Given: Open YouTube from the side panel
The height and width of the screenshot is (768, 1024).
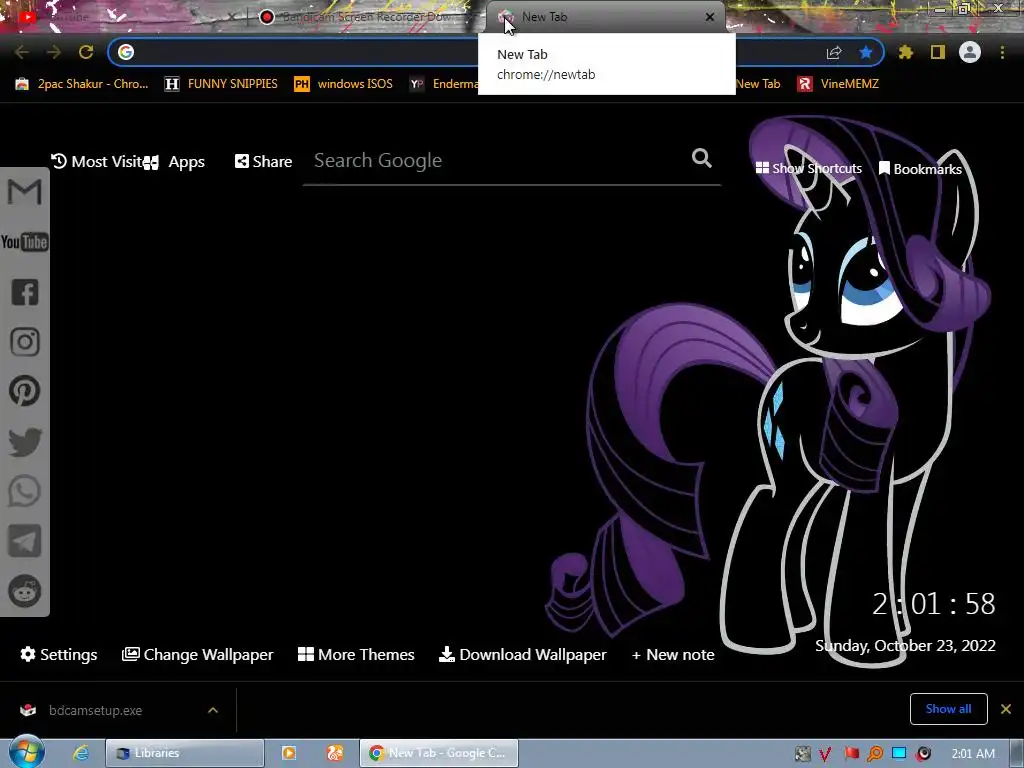Looking at the screenshot, I should point(24,242).
